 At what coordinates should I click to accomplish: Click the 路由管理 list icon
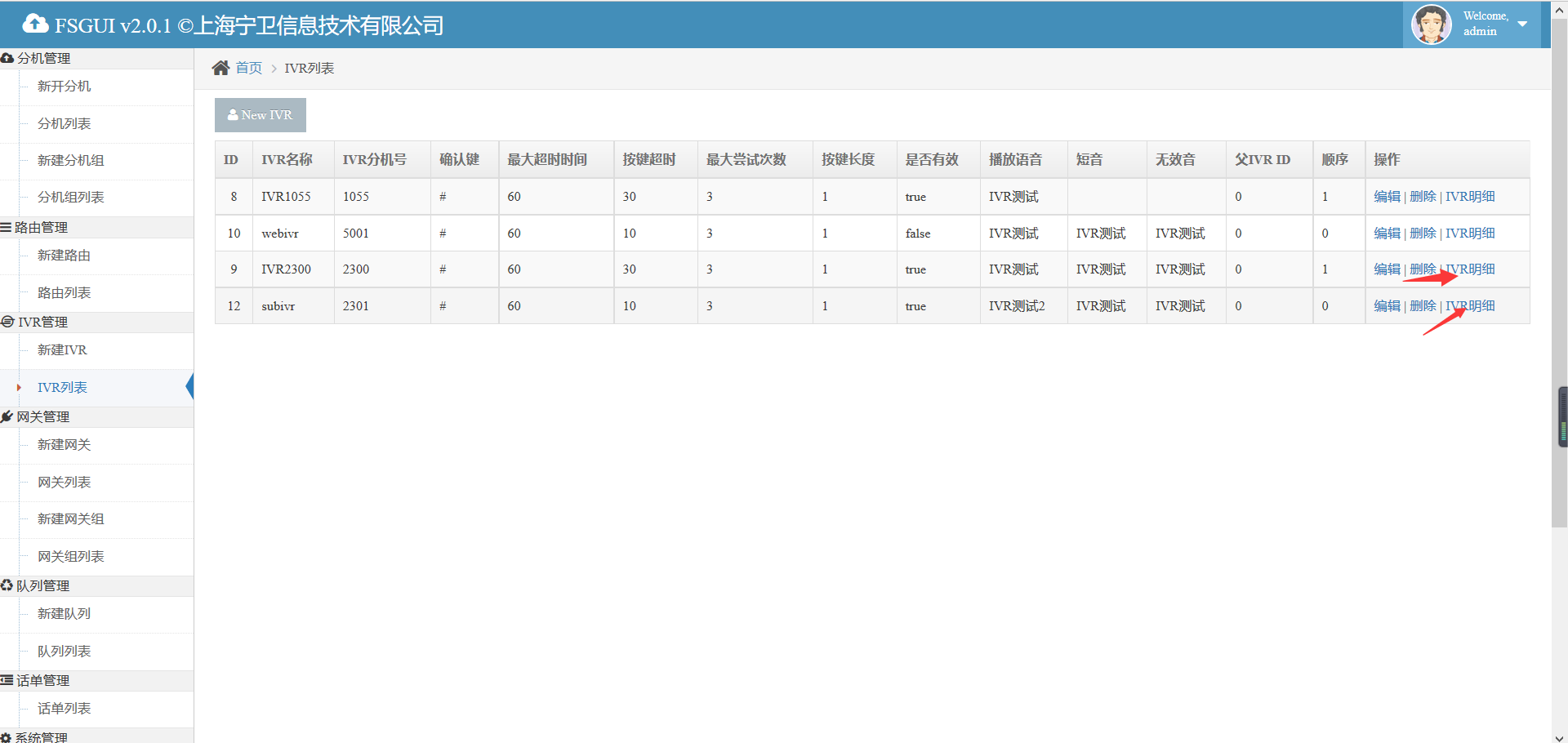tap(7, 227)
